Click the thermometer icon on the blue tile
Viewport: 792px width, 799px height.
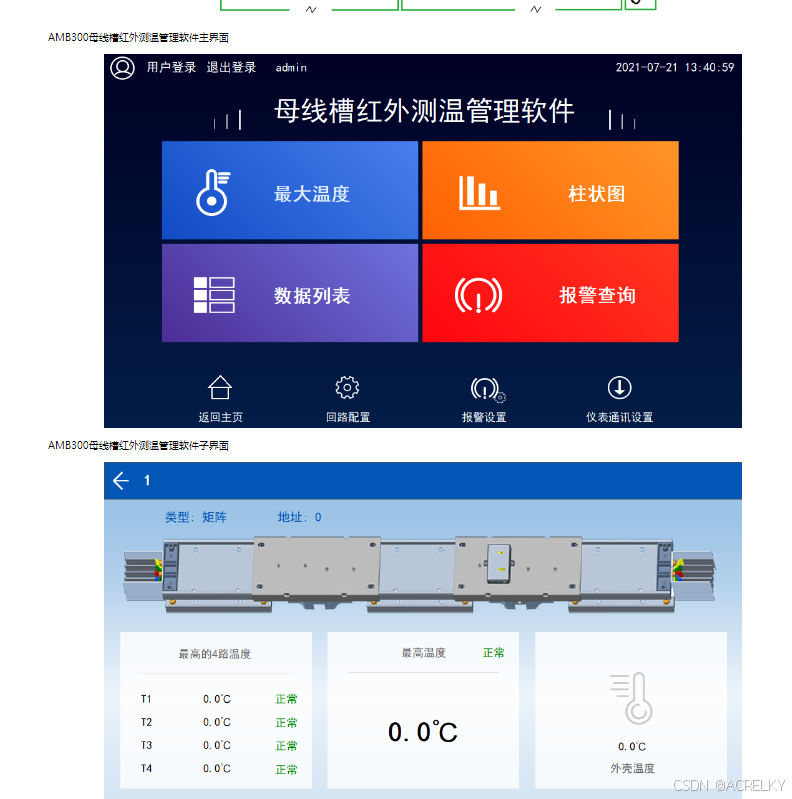tap(213, 193)
